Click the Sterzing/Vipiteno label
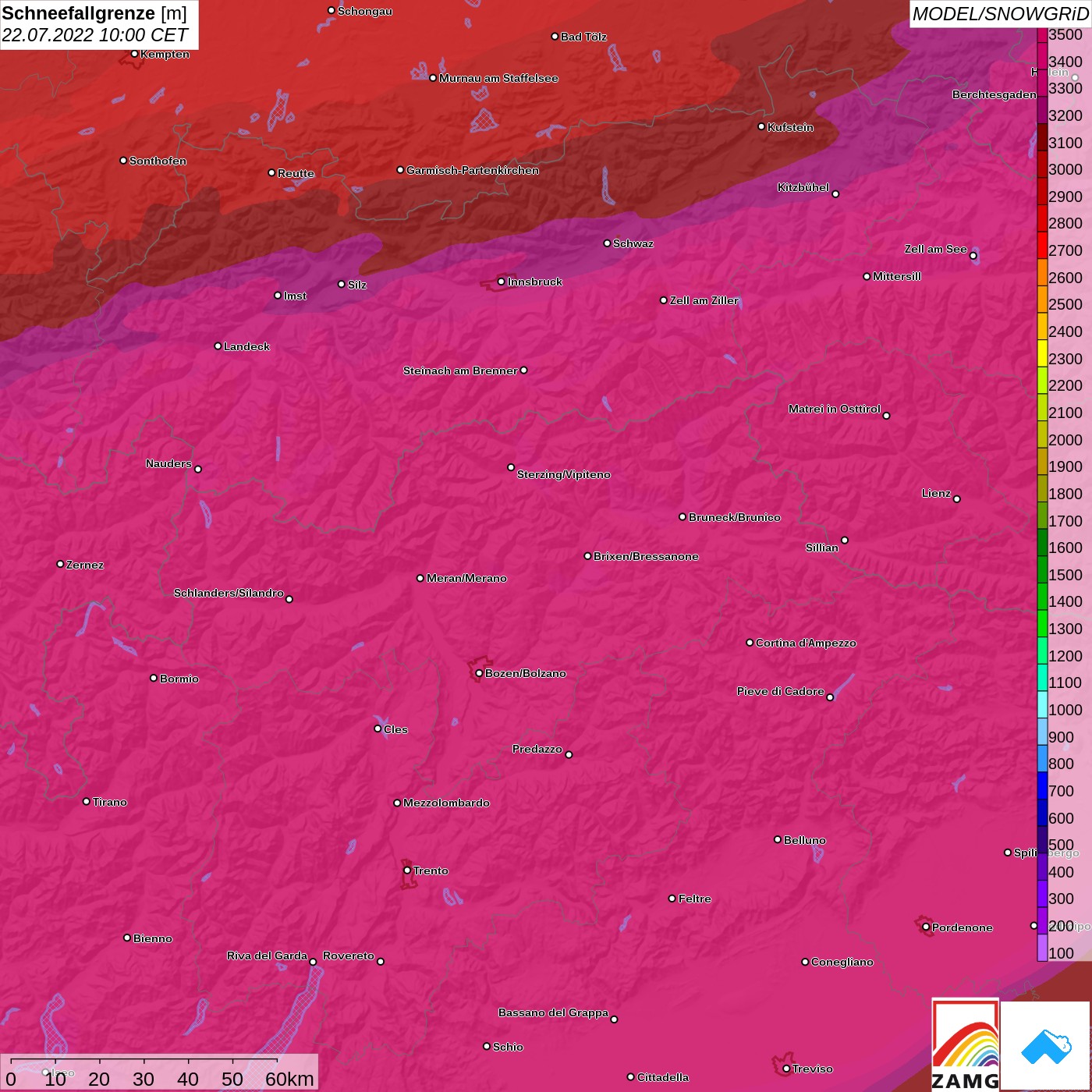This screenshot has width=1092, height=1092. [564, 474]
